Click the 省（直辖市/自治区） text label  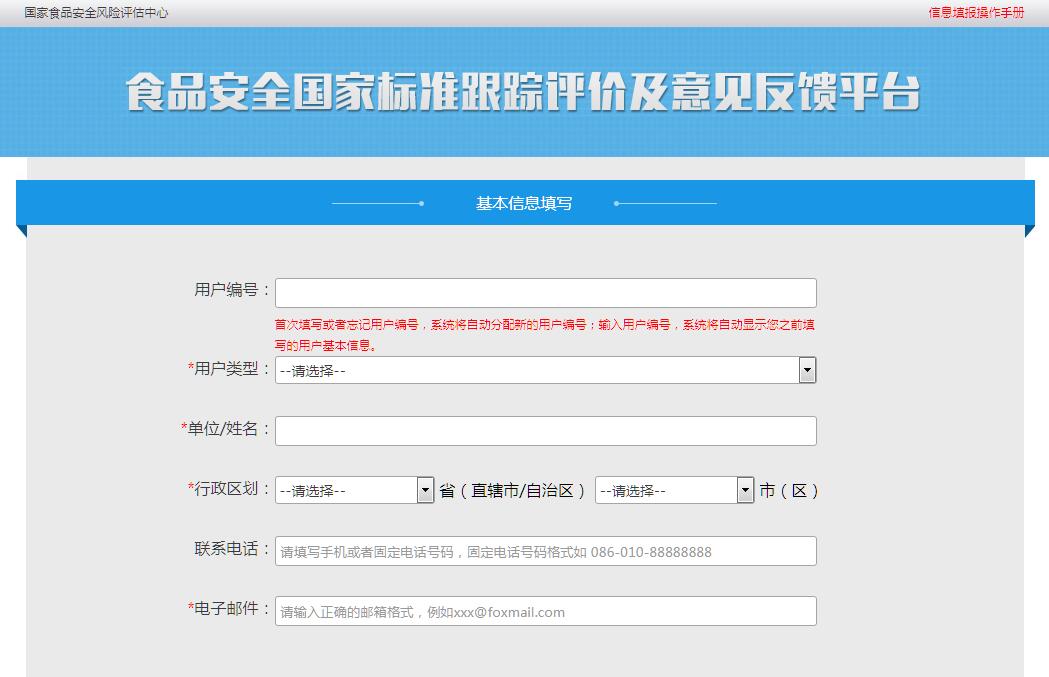click(x=513, y=491)
